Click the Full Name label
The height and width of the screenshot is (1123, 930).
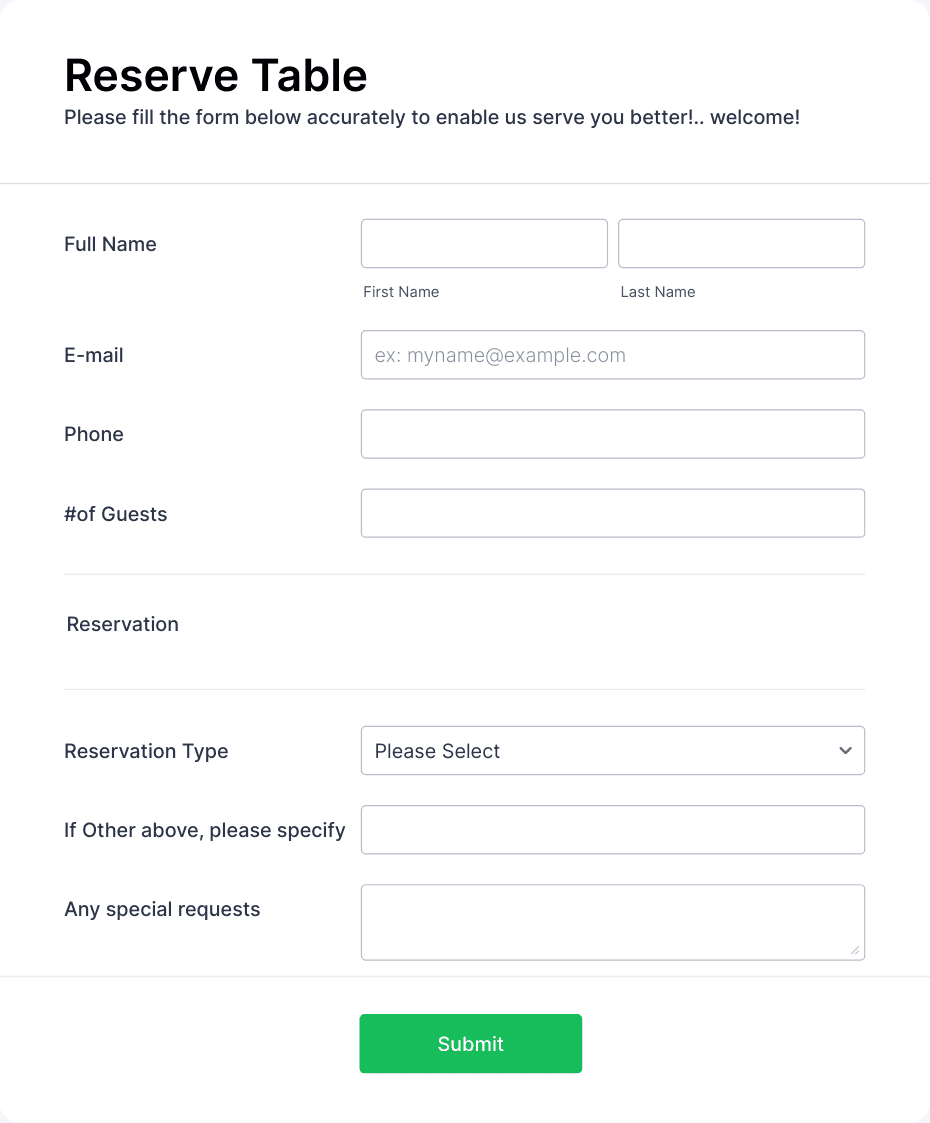[x=110, y=244]
